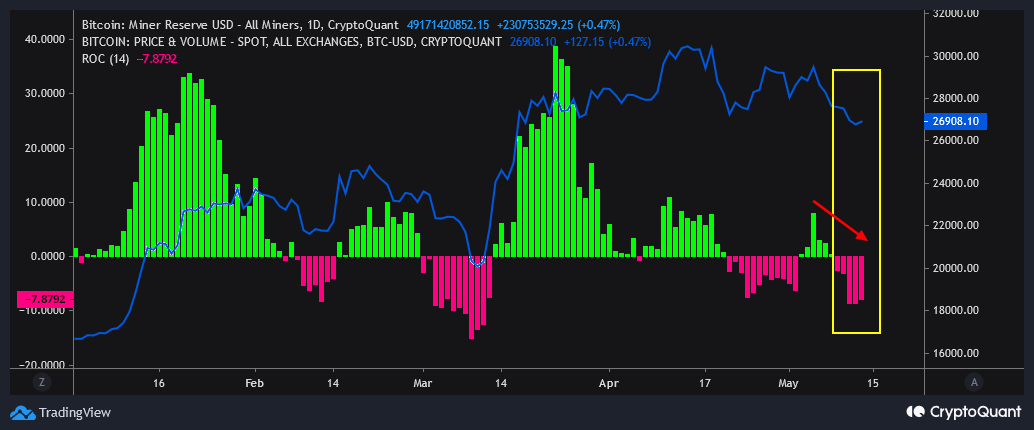This screenshot has height=430, width=1034.
Task: Select the Miner Reserve USD legend title
Action: (240, 25)
